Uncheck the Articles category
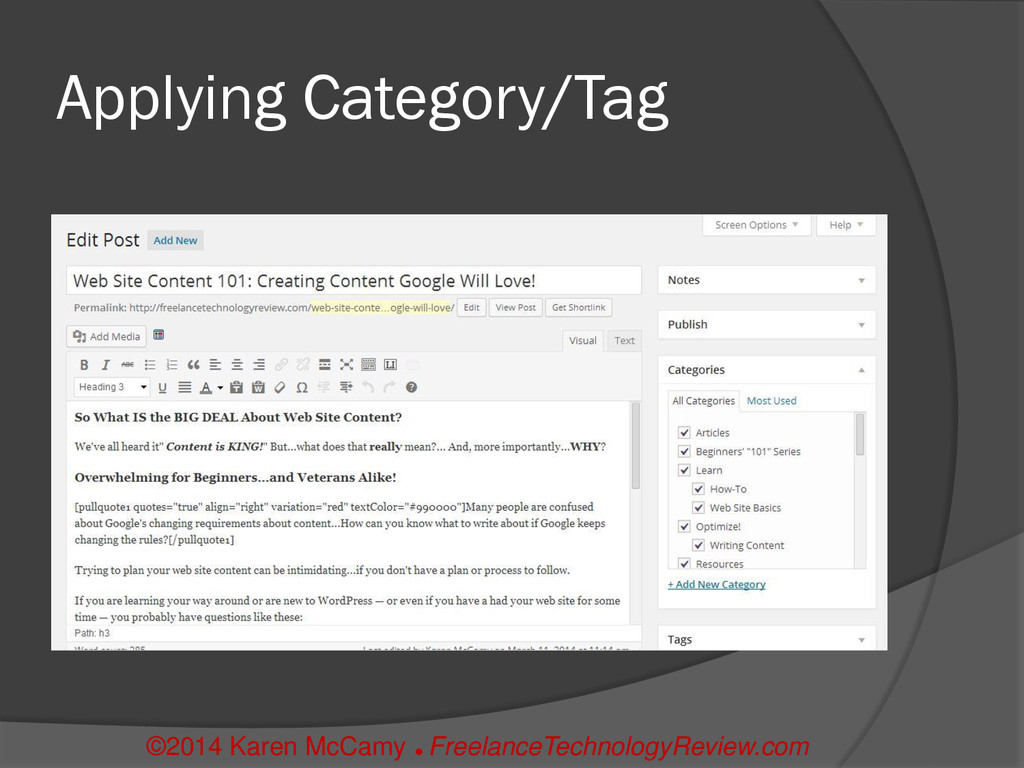This screenshot has width=1024, height=768. (x=684, y=432)
